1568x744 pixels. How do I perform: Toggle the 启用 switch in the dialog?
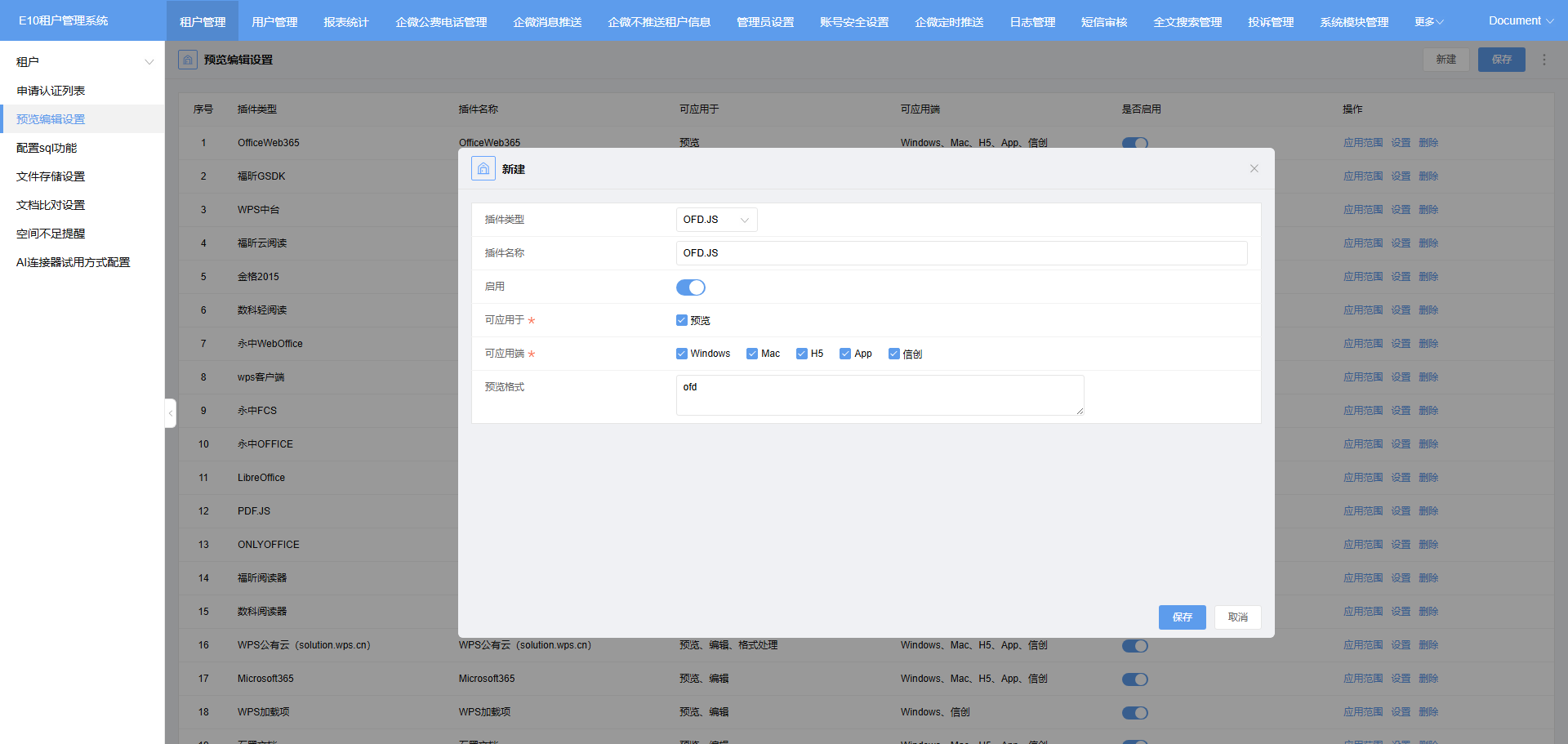(x=690, y=287)
